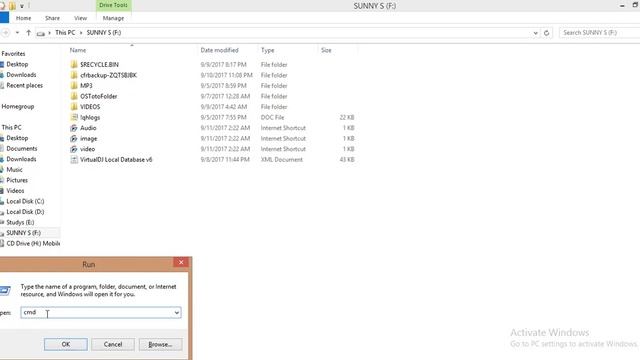The height and width of the screenshot is (360, 640).
Task: Select Local Disk (C:) in sidebar
Action: (25, 201)
